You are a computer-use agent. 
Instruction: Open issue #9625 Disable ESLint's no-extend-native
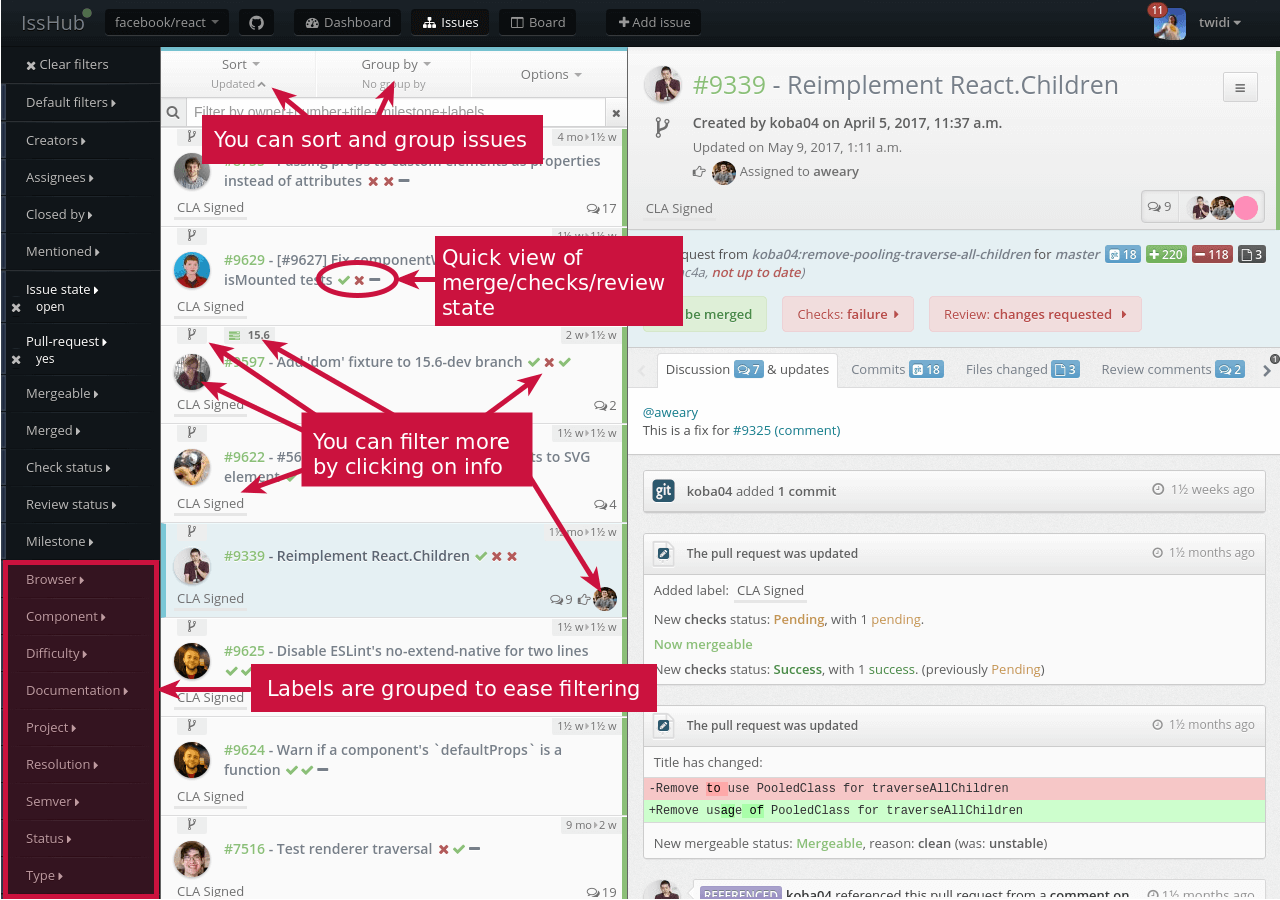pyautogui.click(x=406, y=651)
